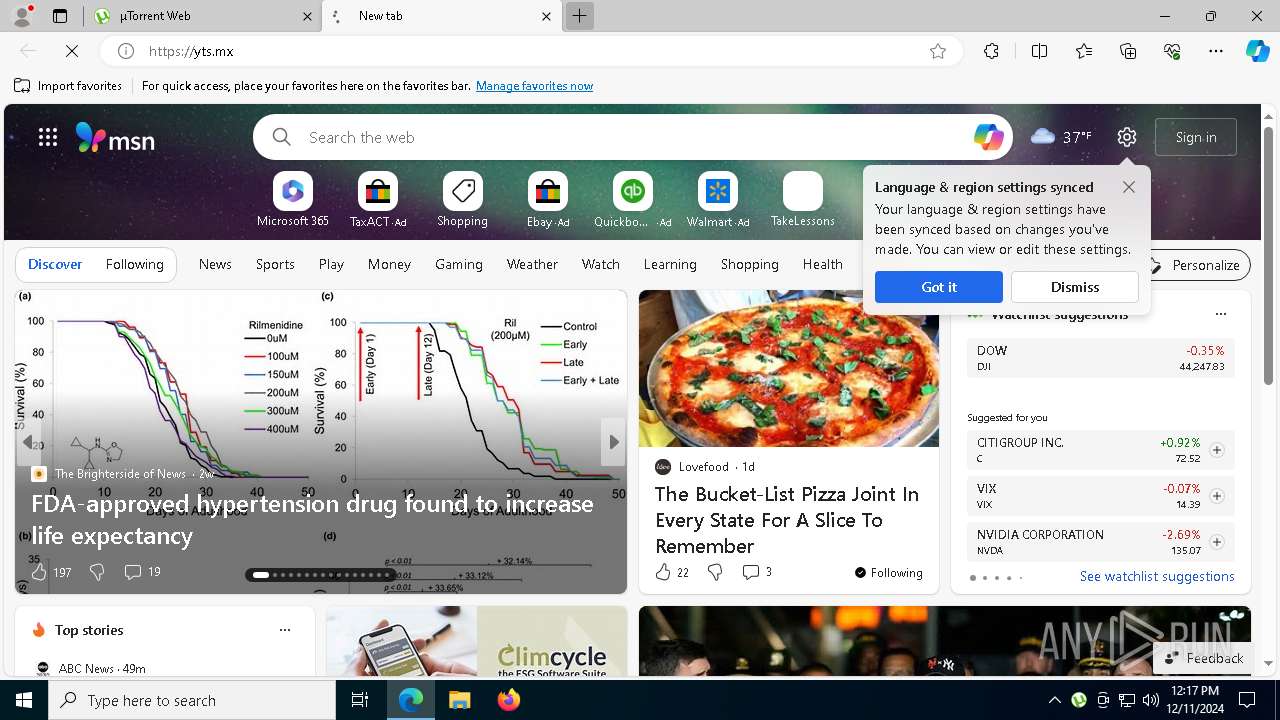Click Manage favorites now link
This screenshot has height=720, width=1280.
tap(534, 86)
